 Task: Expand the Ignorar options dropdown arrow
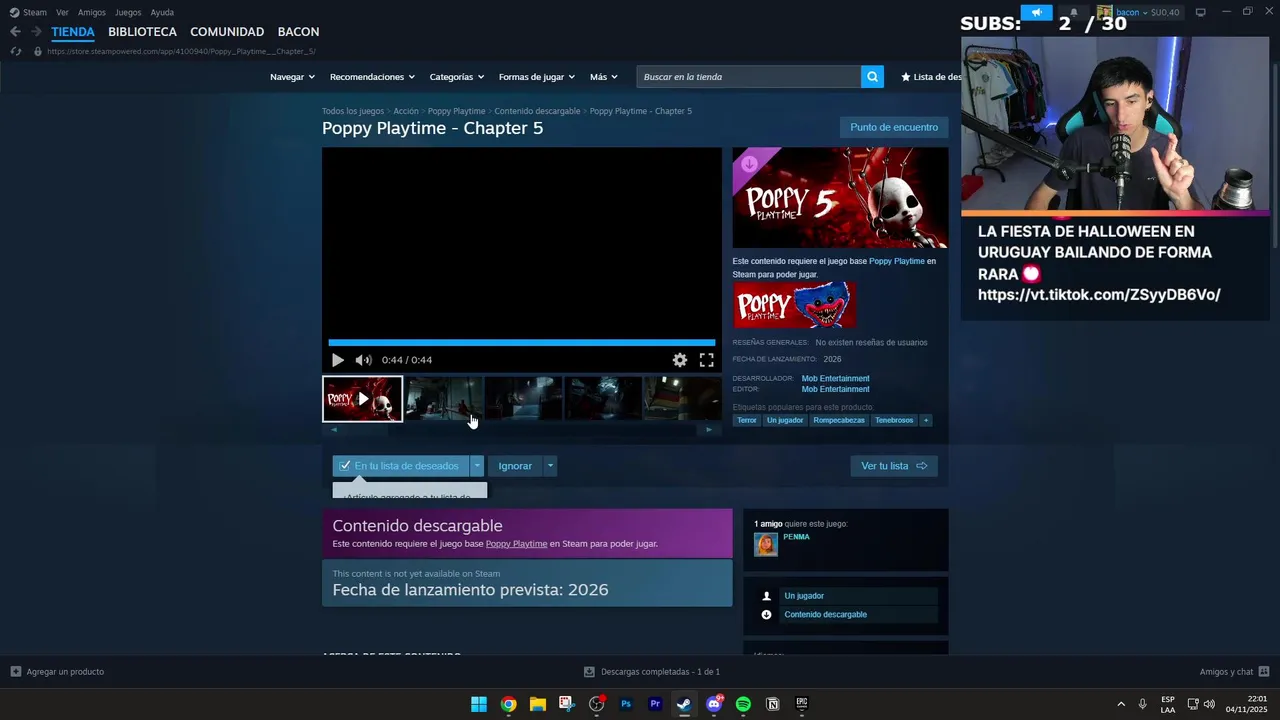[x=550, y=466]
